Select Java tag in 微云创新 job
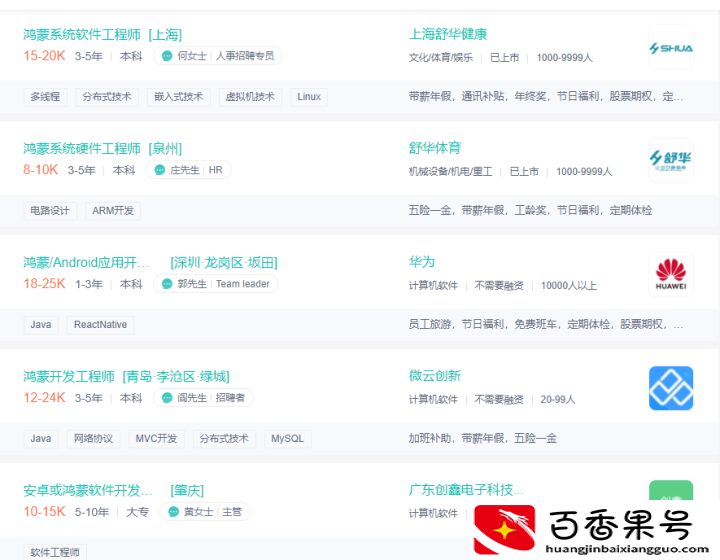The height and width of the screenshot is (560, 720). point(41,438)
